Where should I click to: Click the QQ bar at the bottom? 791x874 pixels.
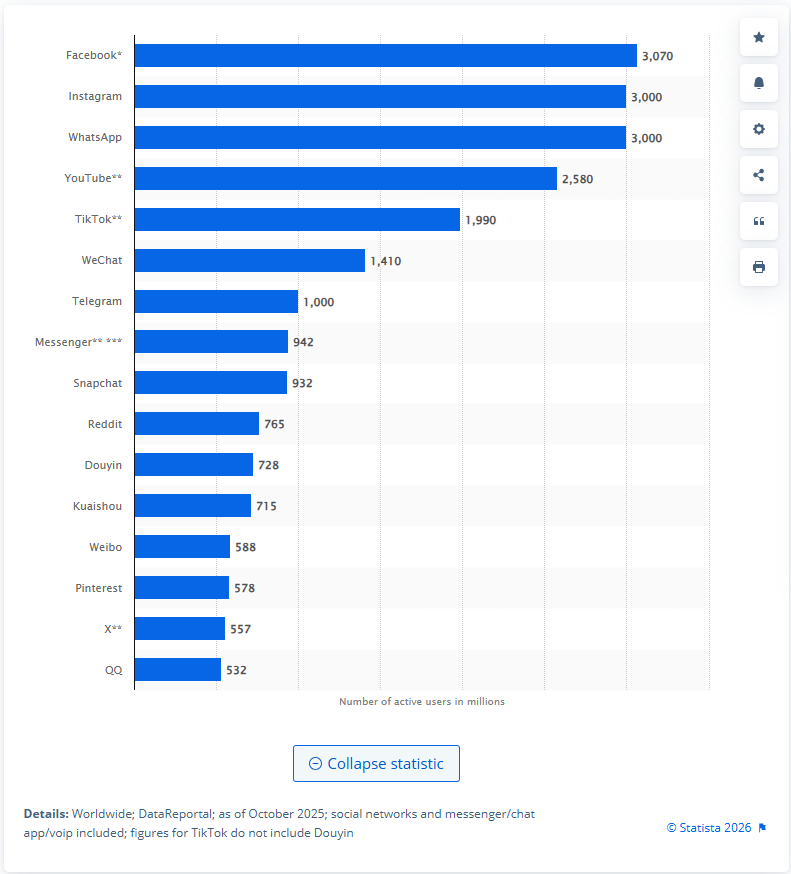point(177,669)
